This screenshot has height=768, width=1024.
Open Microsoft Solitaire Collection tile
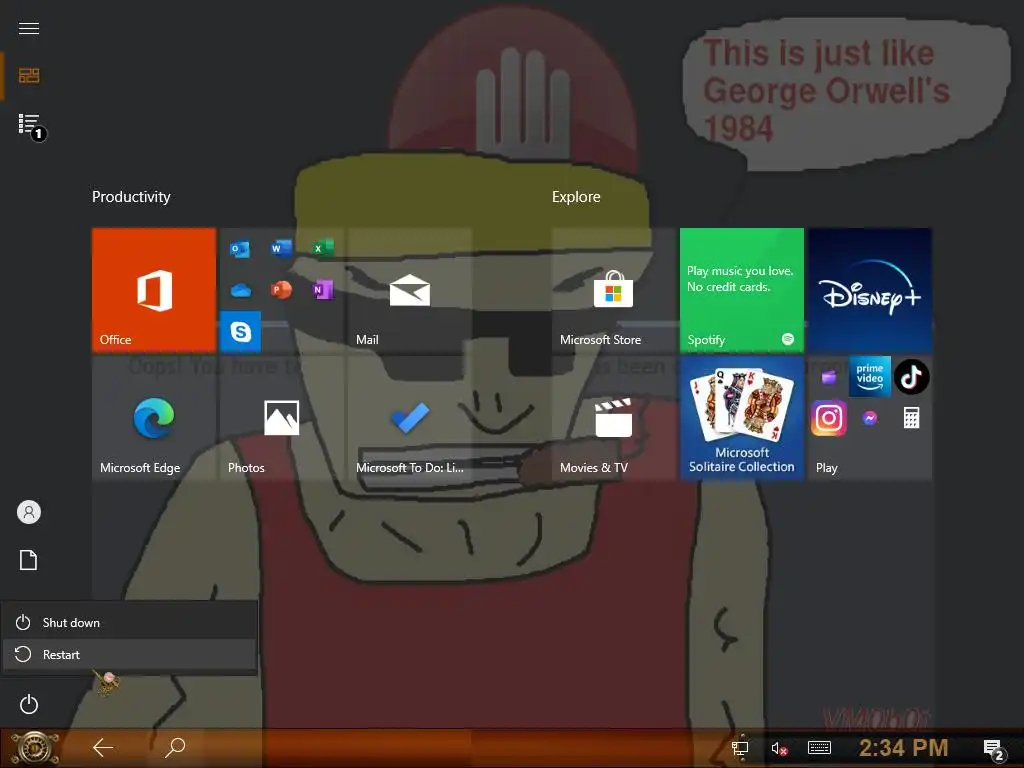click(742, 418)
